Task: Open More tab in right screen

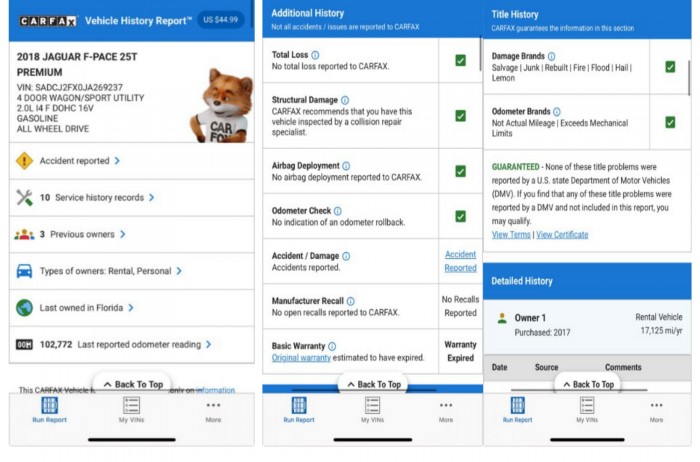Action: pos(656,411)
